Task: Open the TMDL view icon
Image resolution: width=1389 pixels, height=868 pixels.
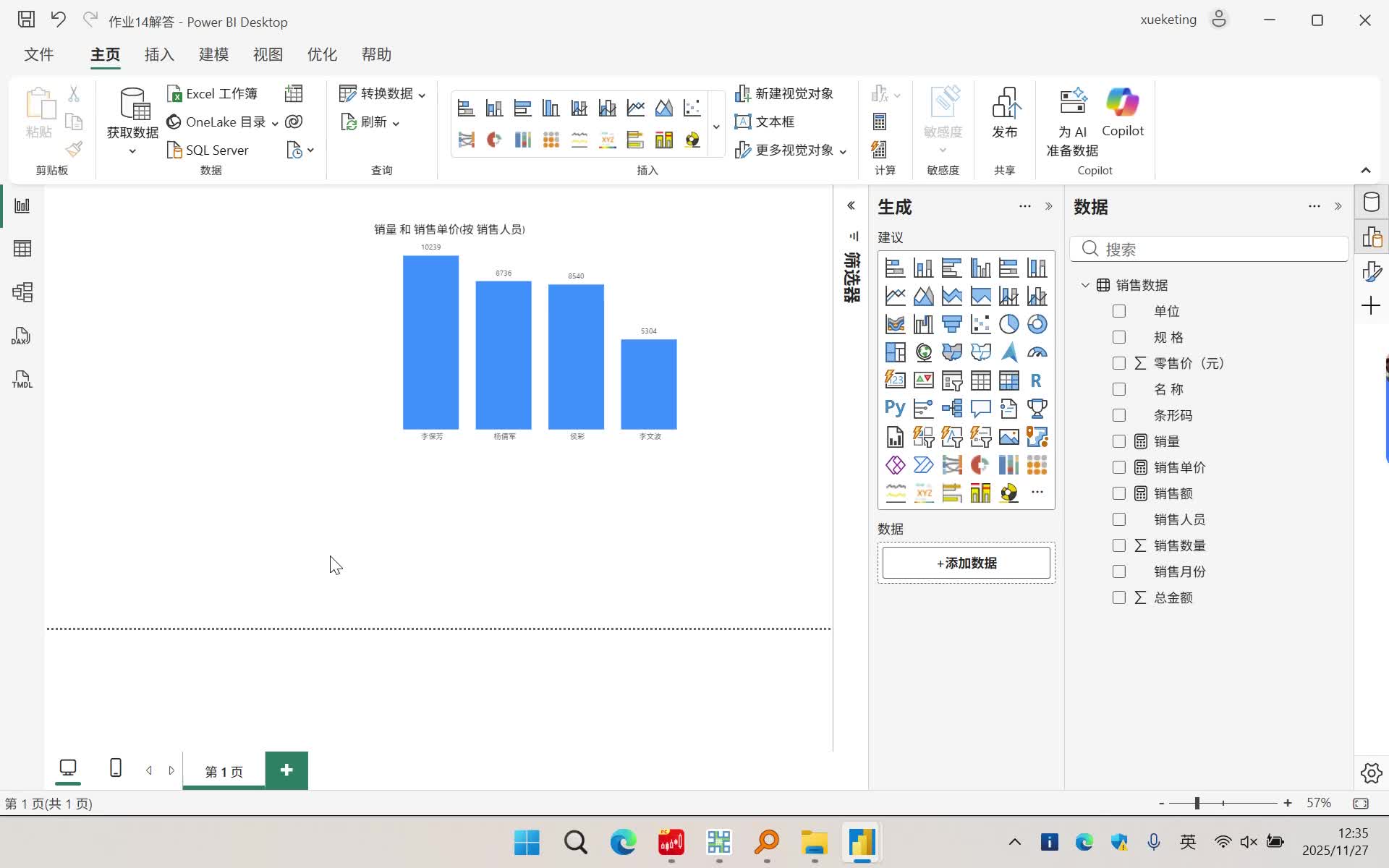Action: coord(22,379)
